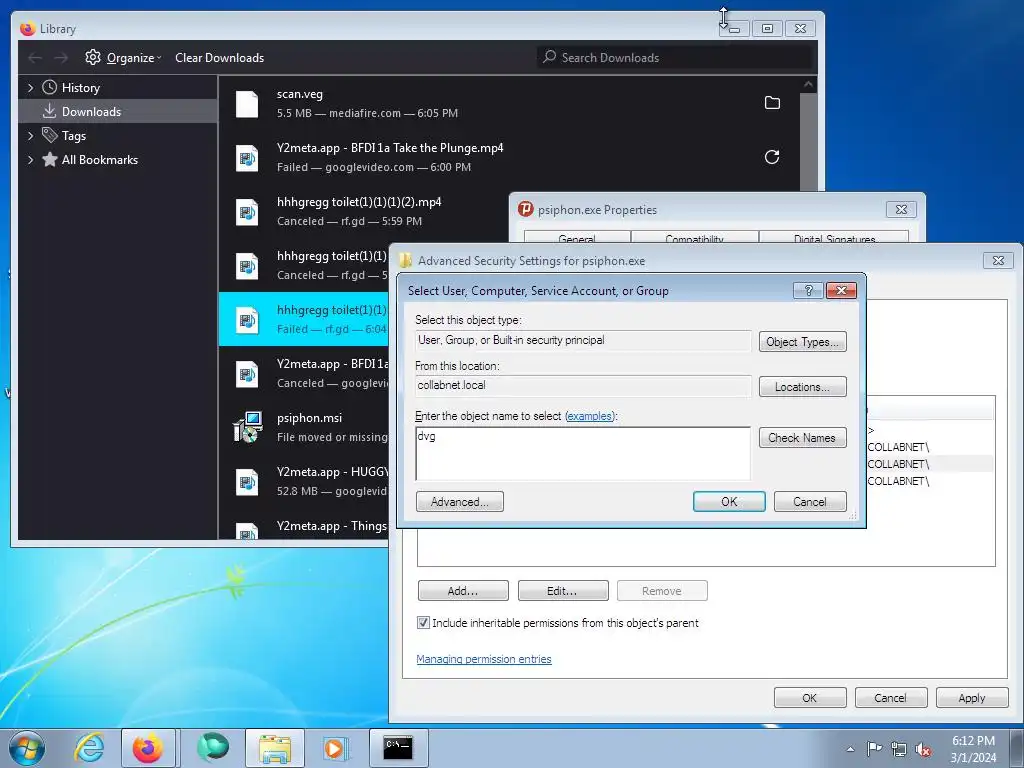Select History in Library sidebar

click(x=80, y=88)
